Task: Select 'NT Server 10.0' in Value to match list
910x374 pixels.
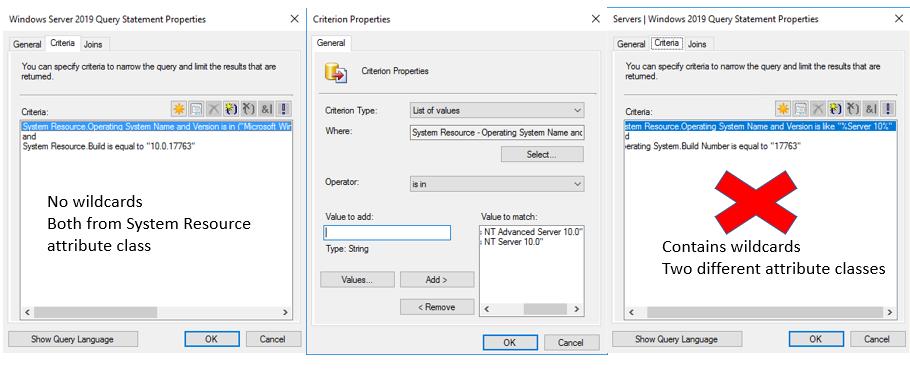Action: tap(532, 242)
